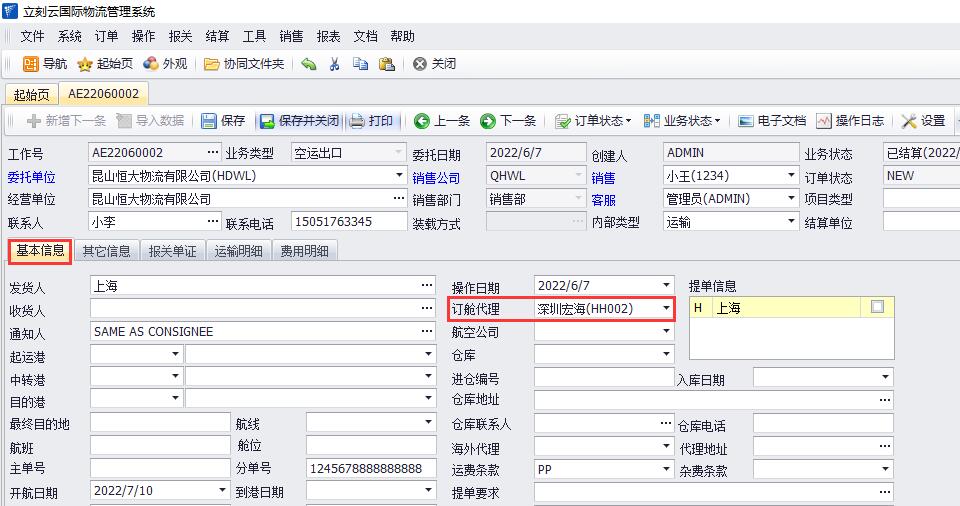Click the 委托单位 blue link label
The height and width of the screenshot is (506, 960).
tap(32, 177)
